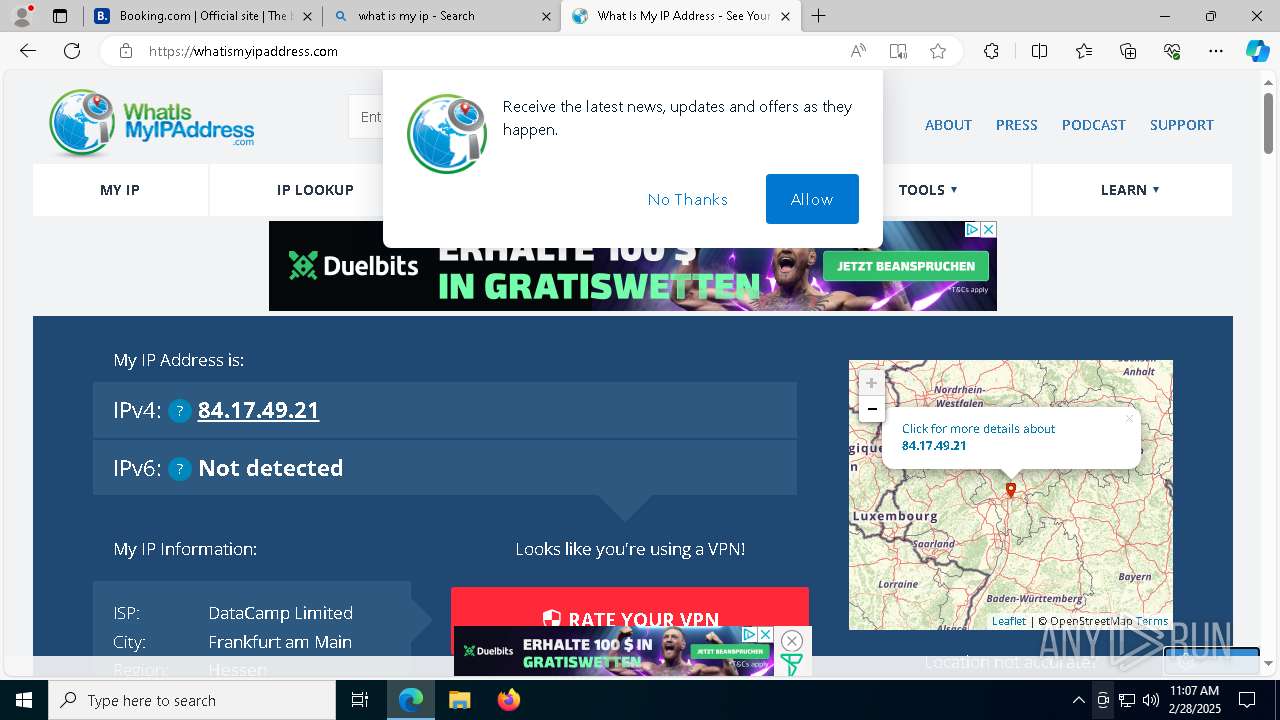Decline notifications with No Thanks
The height and width of the screenshot is (720, 1280).
coord(688,199)
